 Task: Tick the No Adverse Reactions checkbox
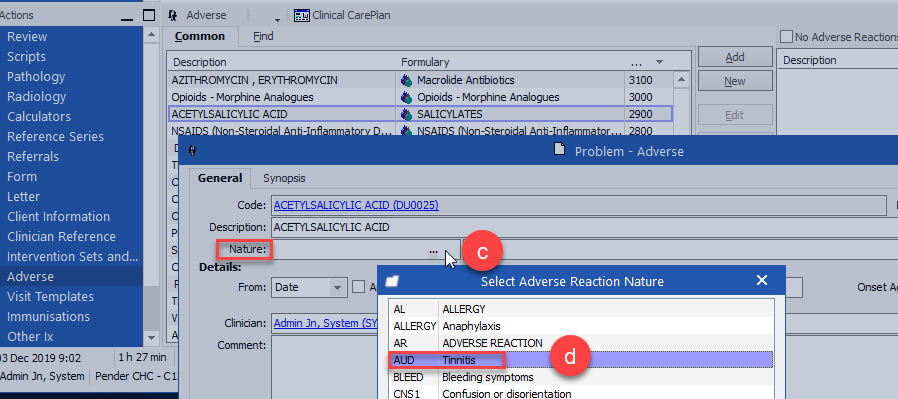pyautogui.click(x=786, y=37)
